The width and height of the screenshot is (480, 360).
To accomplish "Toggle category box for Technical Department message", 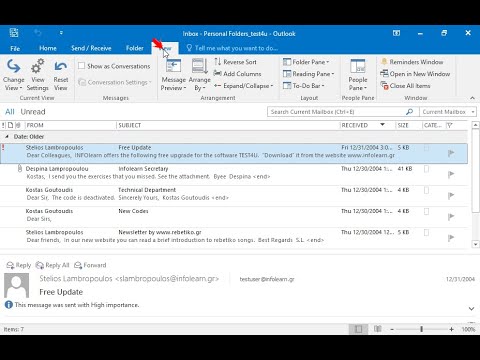I will point(426,190).
